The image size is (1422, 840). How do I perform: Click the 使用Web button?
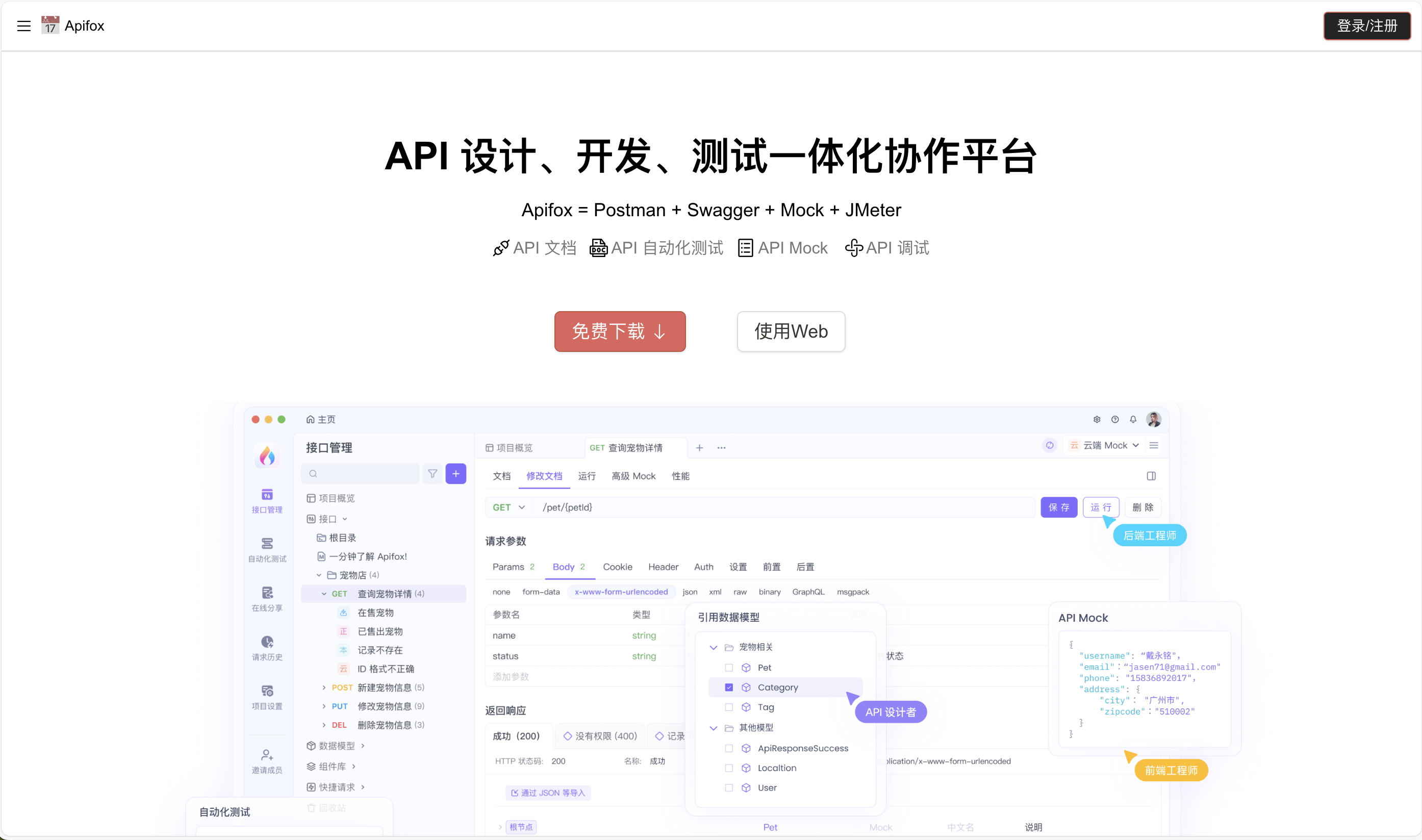[x=791, y=331]
